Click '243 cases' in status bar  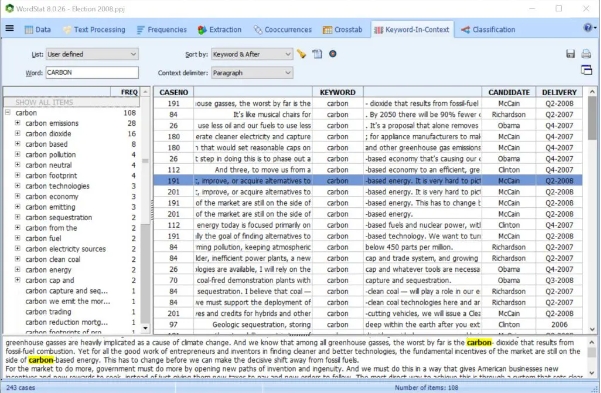tap(20, 388)
